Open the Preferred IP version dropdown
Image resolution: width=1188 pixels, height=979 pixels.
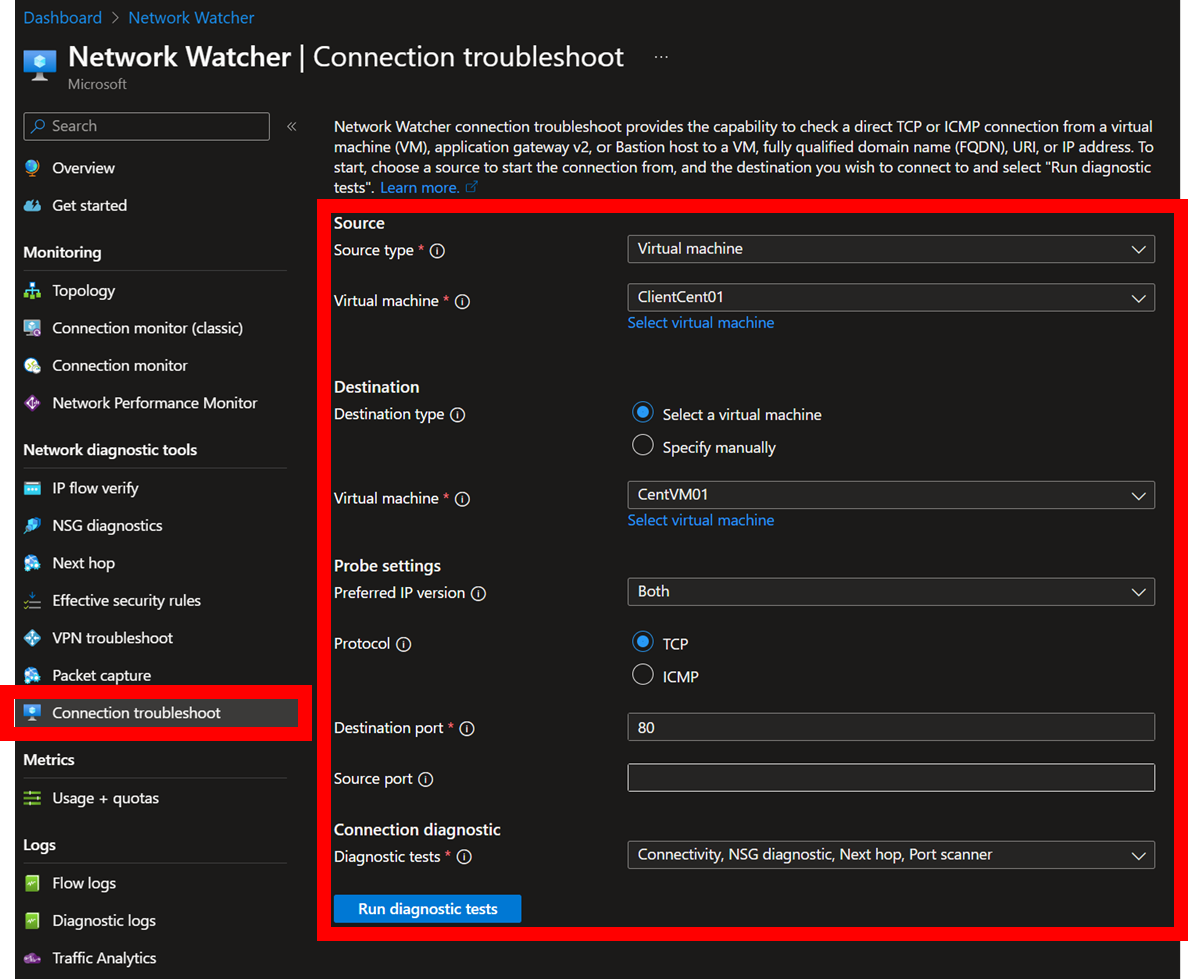(891, 592)
